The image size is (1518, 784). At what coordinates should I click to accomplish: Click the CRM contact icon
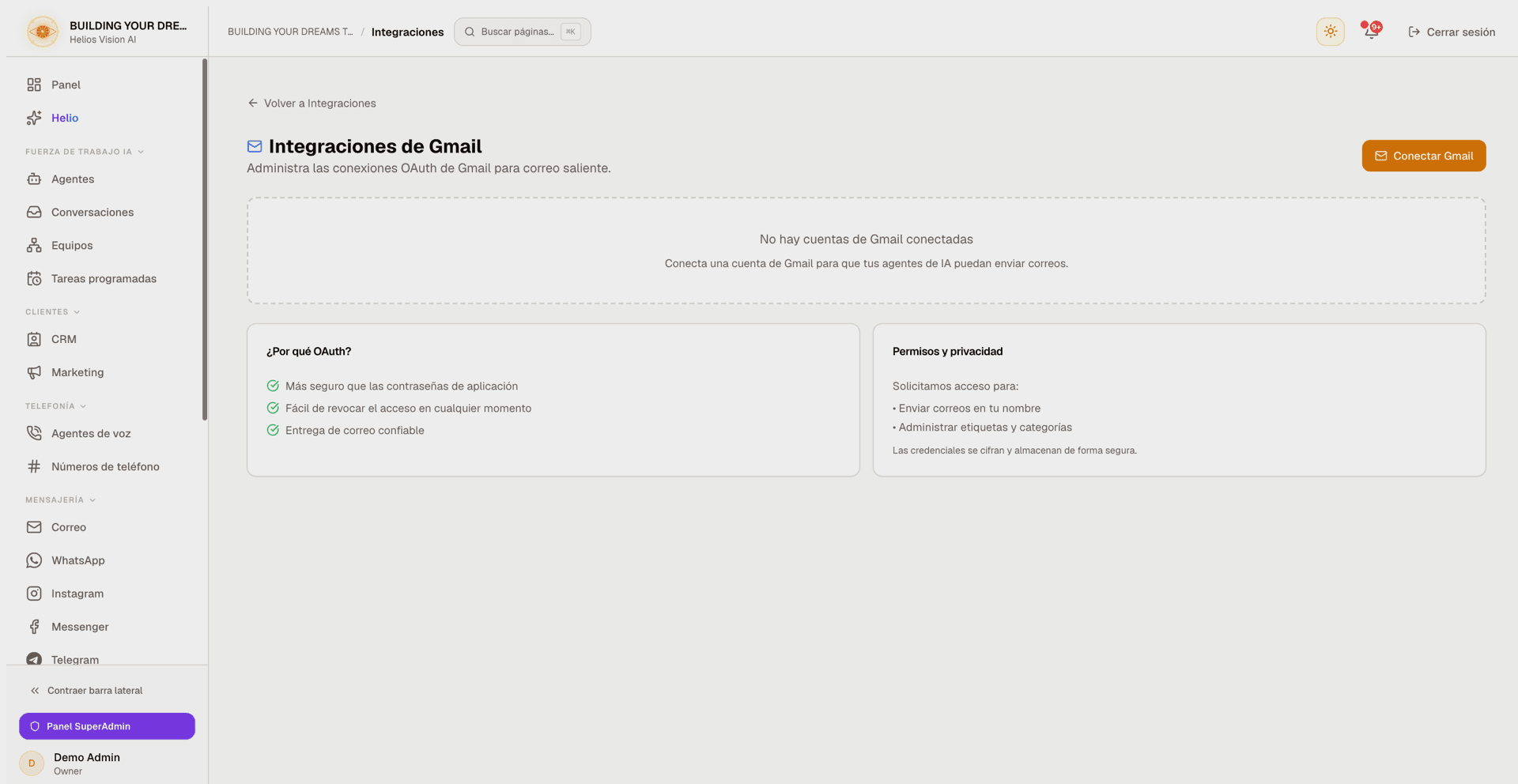point(34,340)
